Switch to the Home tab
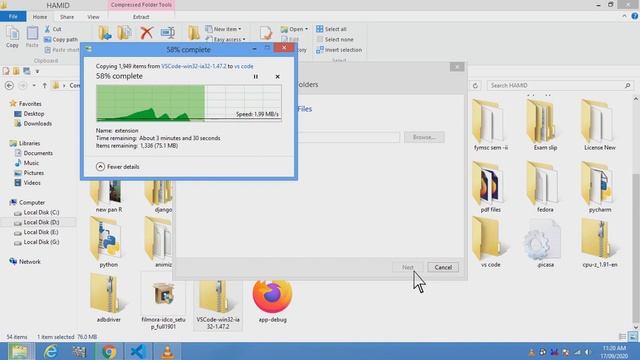 point(40,17)
